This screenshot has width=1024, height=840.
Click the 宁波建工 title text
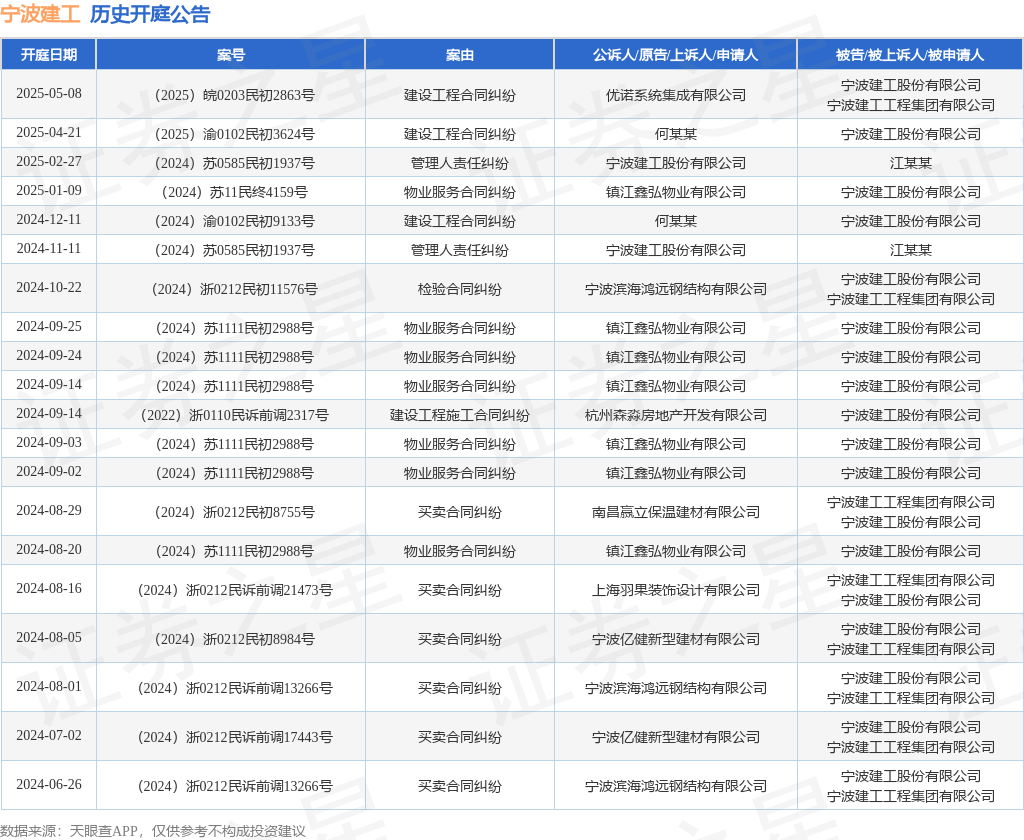pyautogui.click(x=40, y=14)
